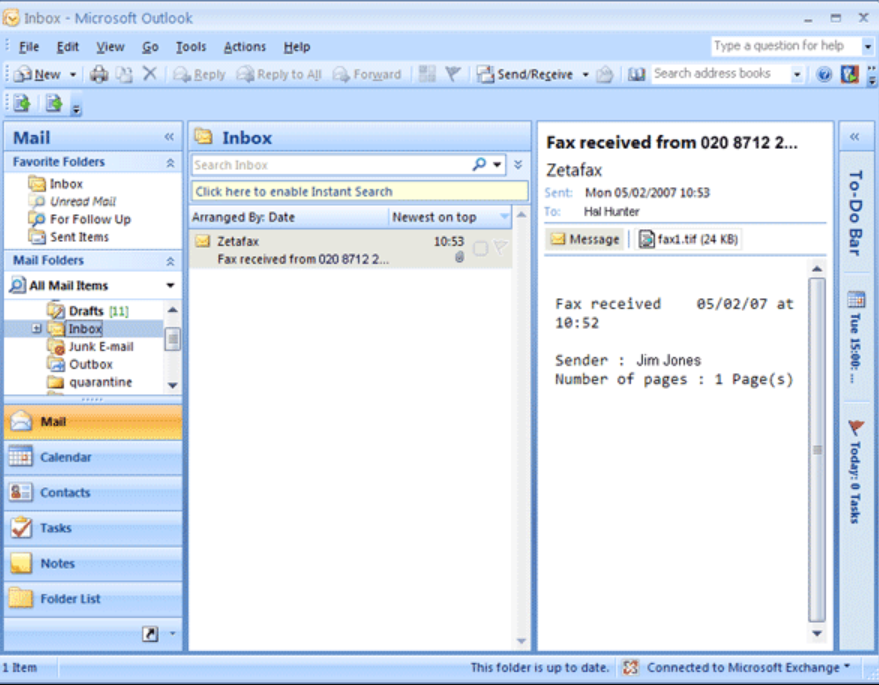Click the Follow Up flag toolbar icon
The height and width of the screenshot is (685, 879).
(x=453, y=73)
